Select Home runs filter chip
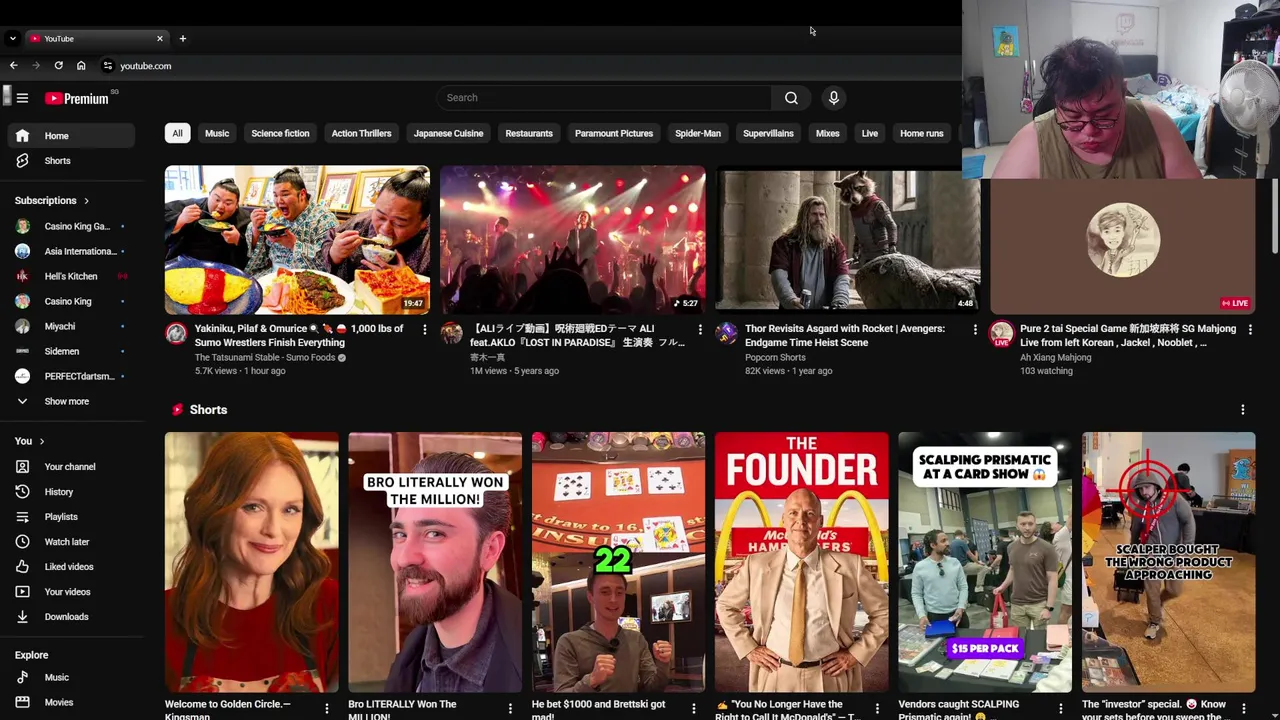Screen dimensions: 1280x720 coord(922,133)
